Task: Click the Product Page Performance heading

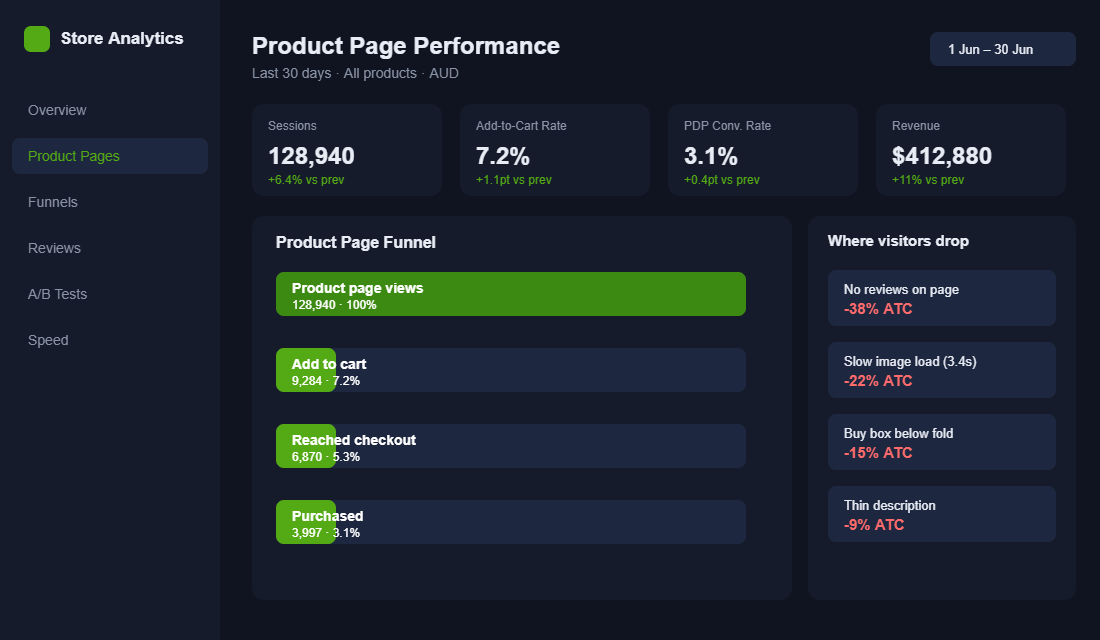Action: point(405,46)
